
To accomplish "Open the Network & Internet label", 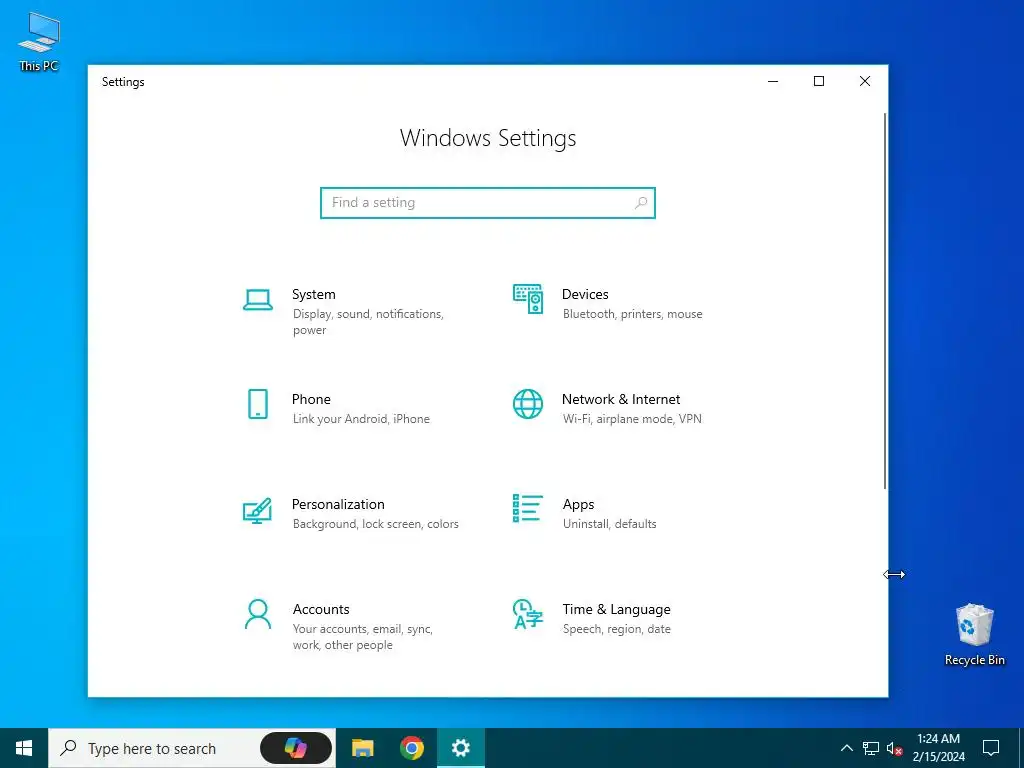I will pos(621,399).
